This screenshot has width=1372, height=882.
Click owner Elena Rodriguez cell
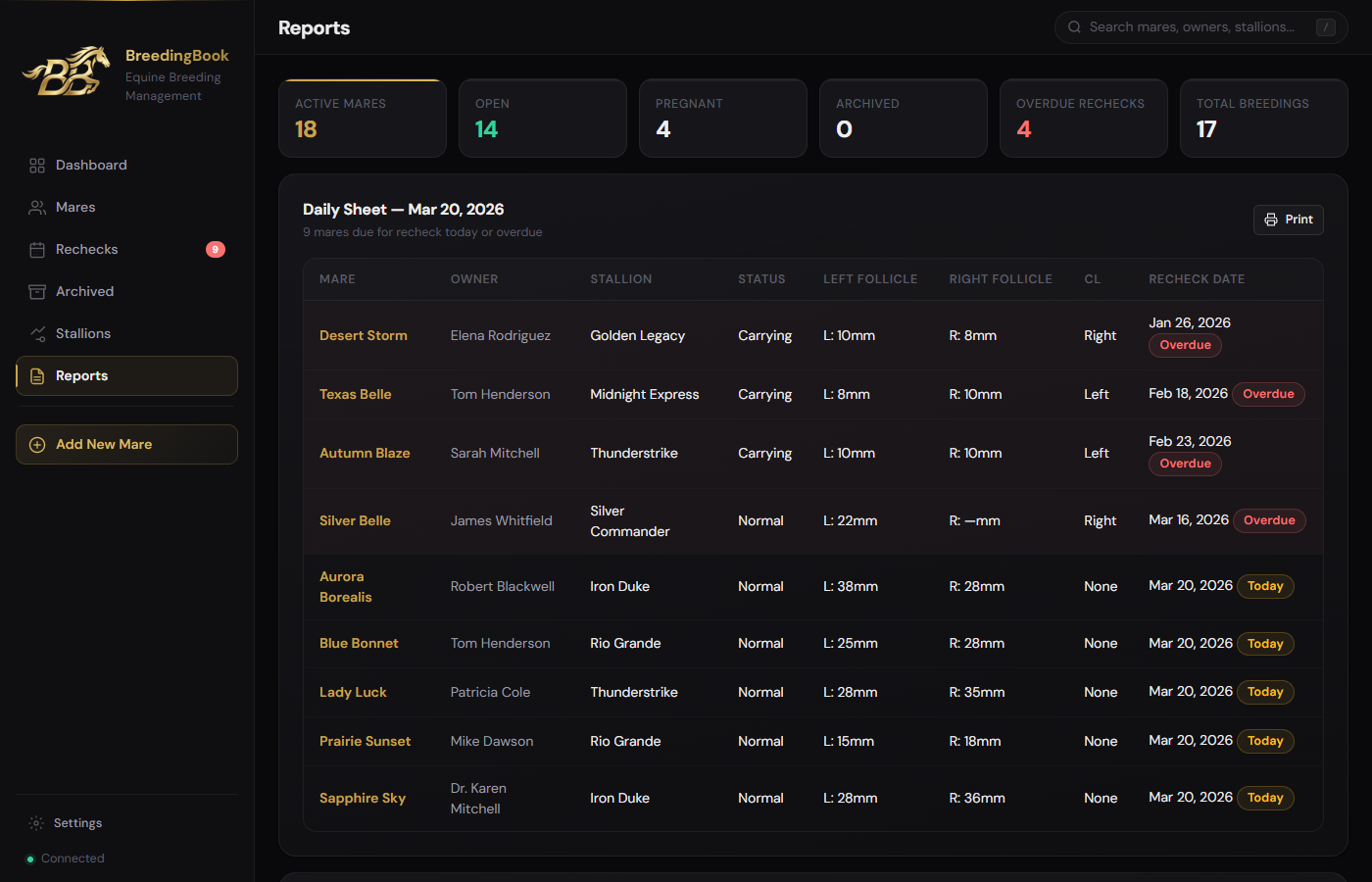pyautogui.click(x=500, y=335)
